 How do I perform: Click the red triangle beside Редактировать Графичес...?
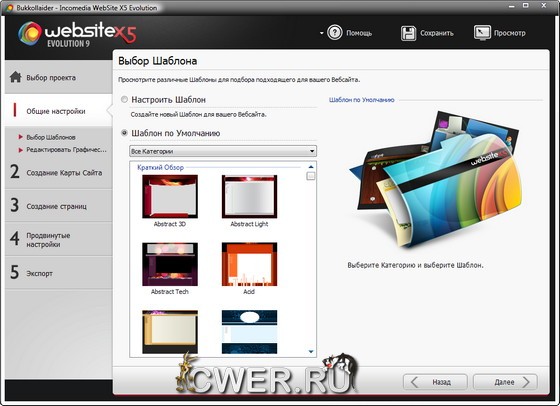[21, 150]
